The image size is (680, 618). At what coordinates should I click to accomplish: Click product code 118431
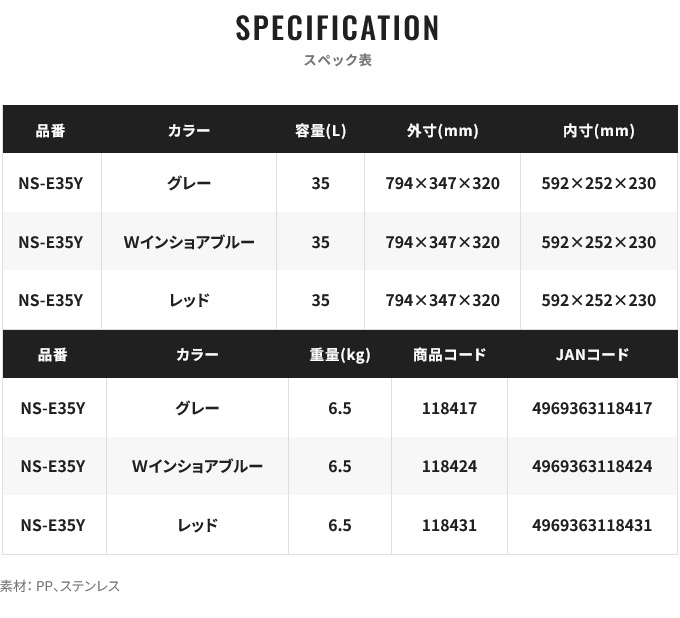[449, 525]
